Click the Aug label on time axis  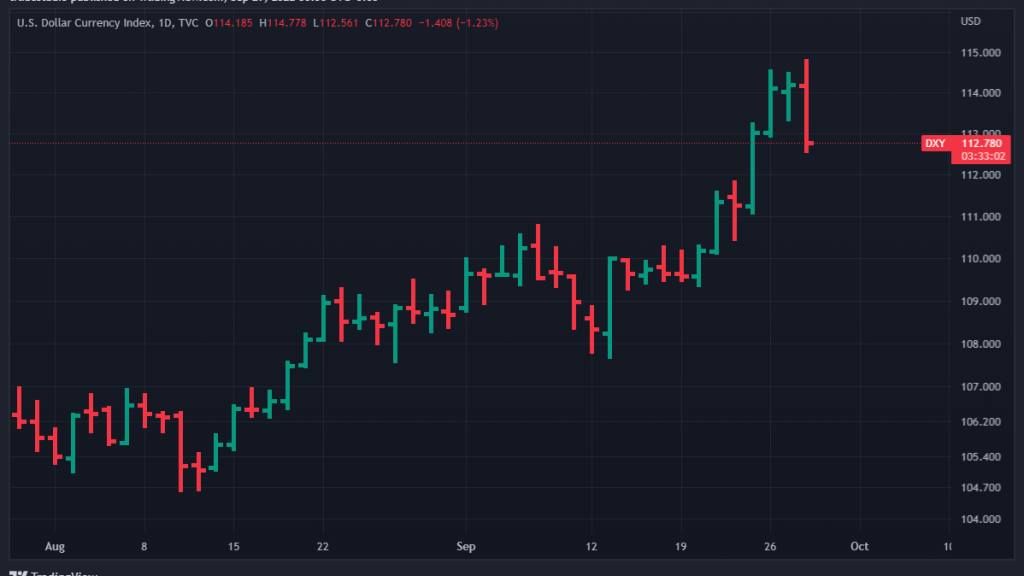point(55,547)
